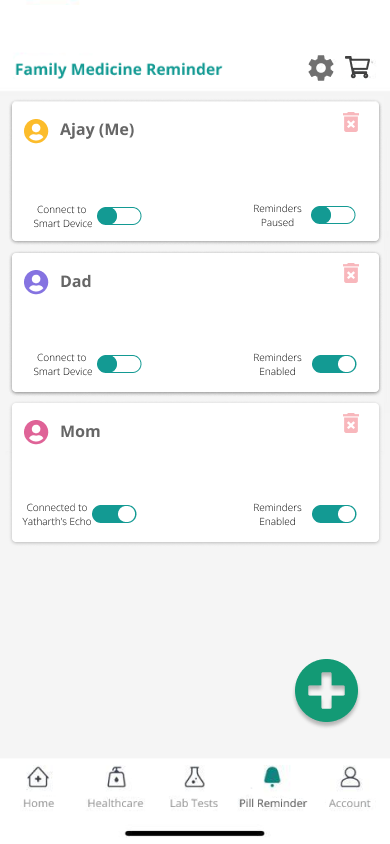Go to the Home tab
Viewport: 390px width, 844px height.
[38, 787]
